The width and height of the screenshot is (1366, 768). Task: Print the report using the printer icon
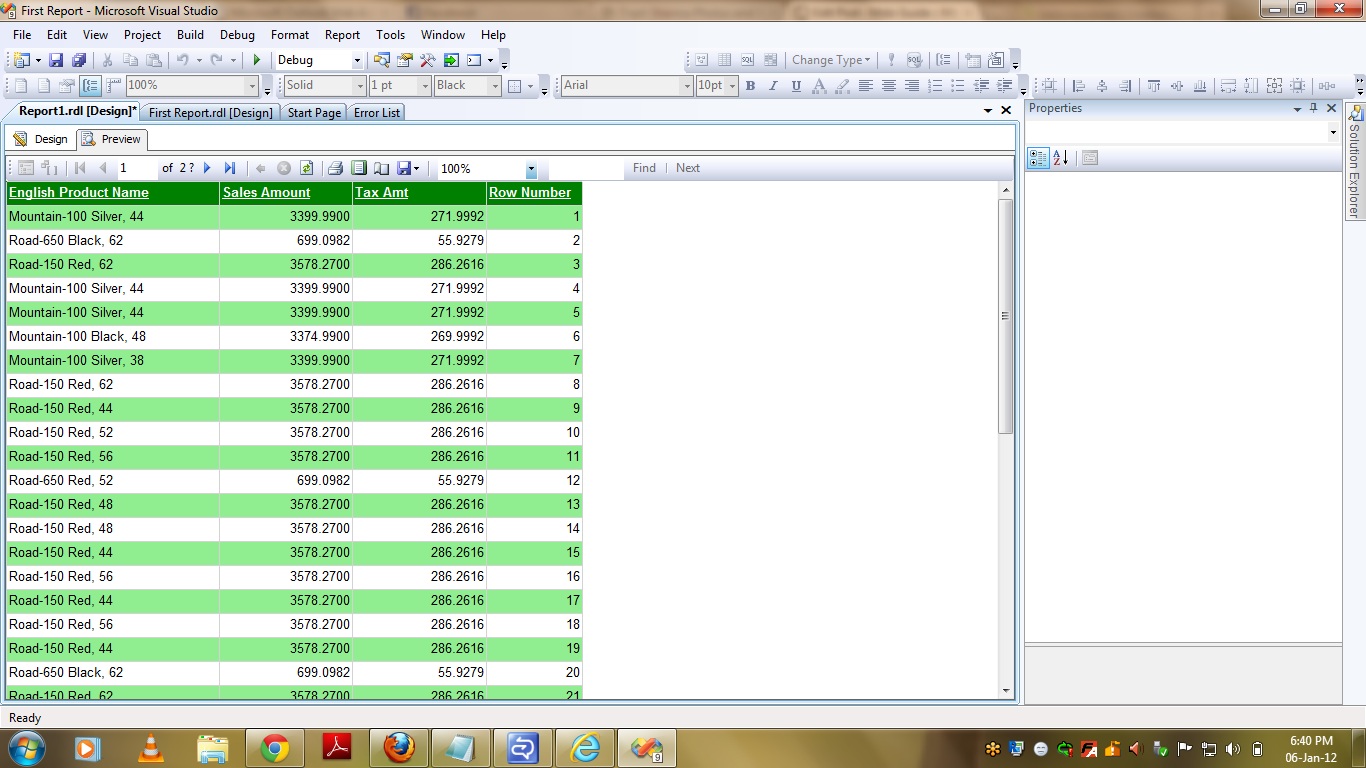point(336,169)
